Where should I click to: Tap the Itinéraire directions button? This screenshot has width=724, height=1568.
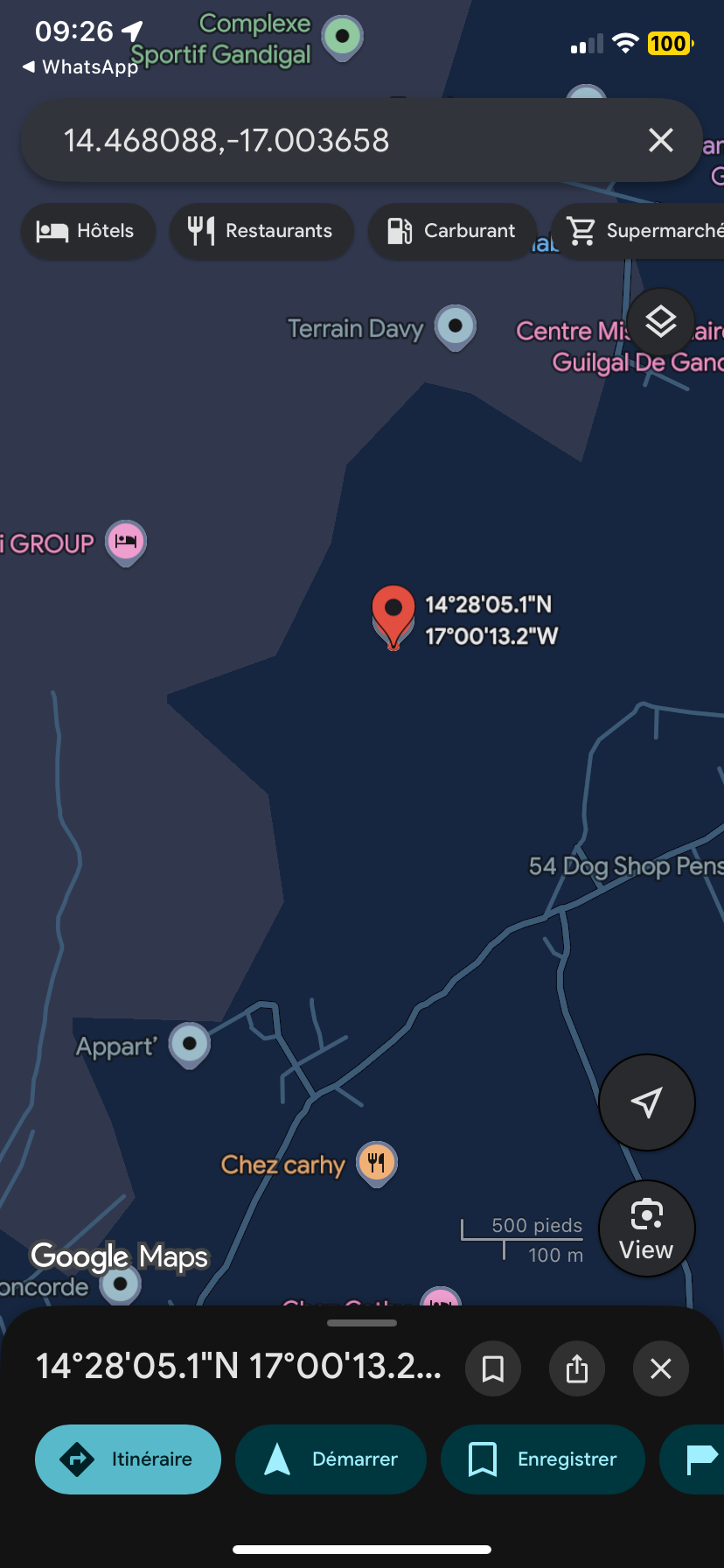tap(128, 1459)
